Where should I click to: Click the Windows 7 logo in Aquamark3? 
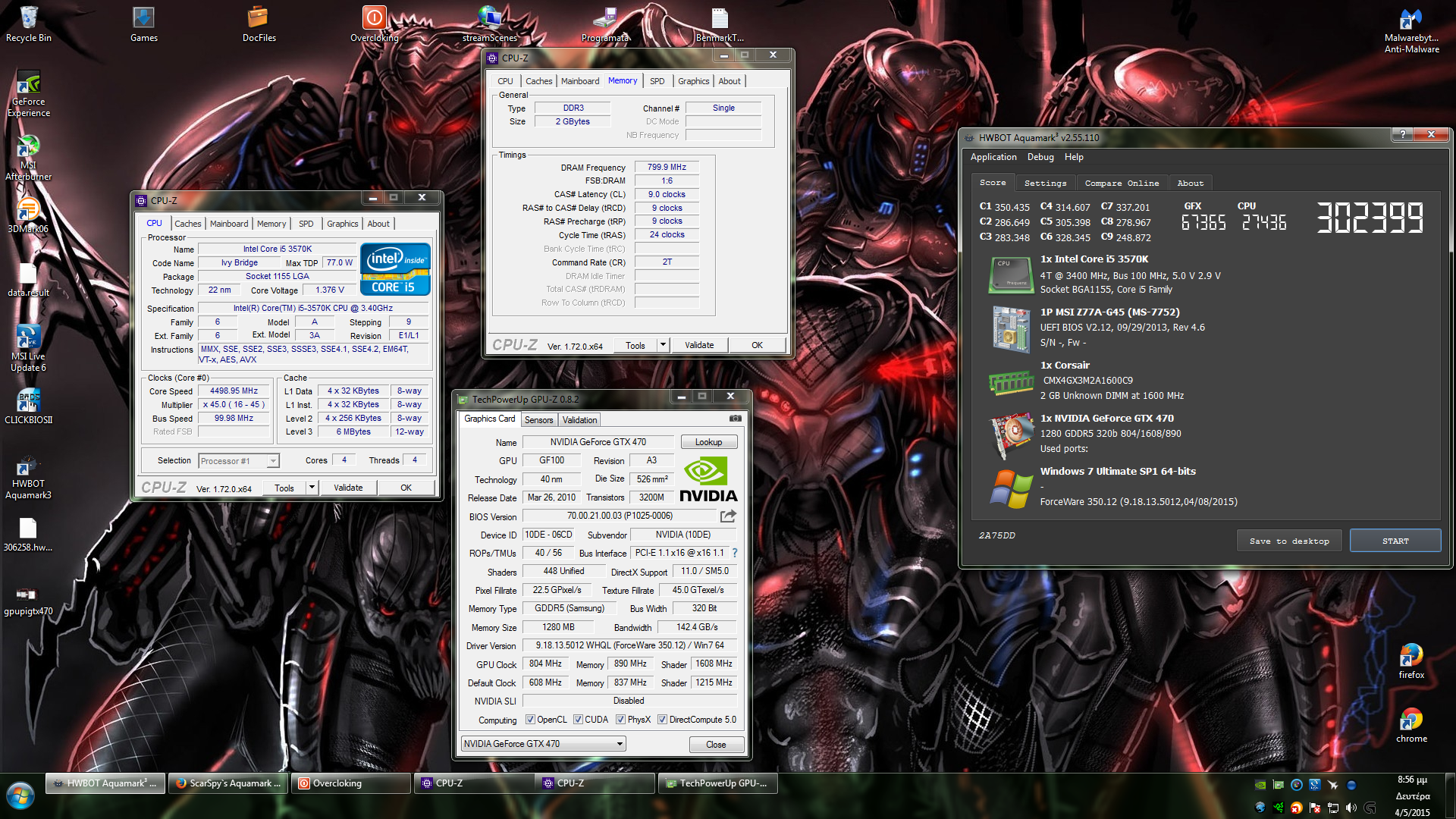[x=1011, y=488]
